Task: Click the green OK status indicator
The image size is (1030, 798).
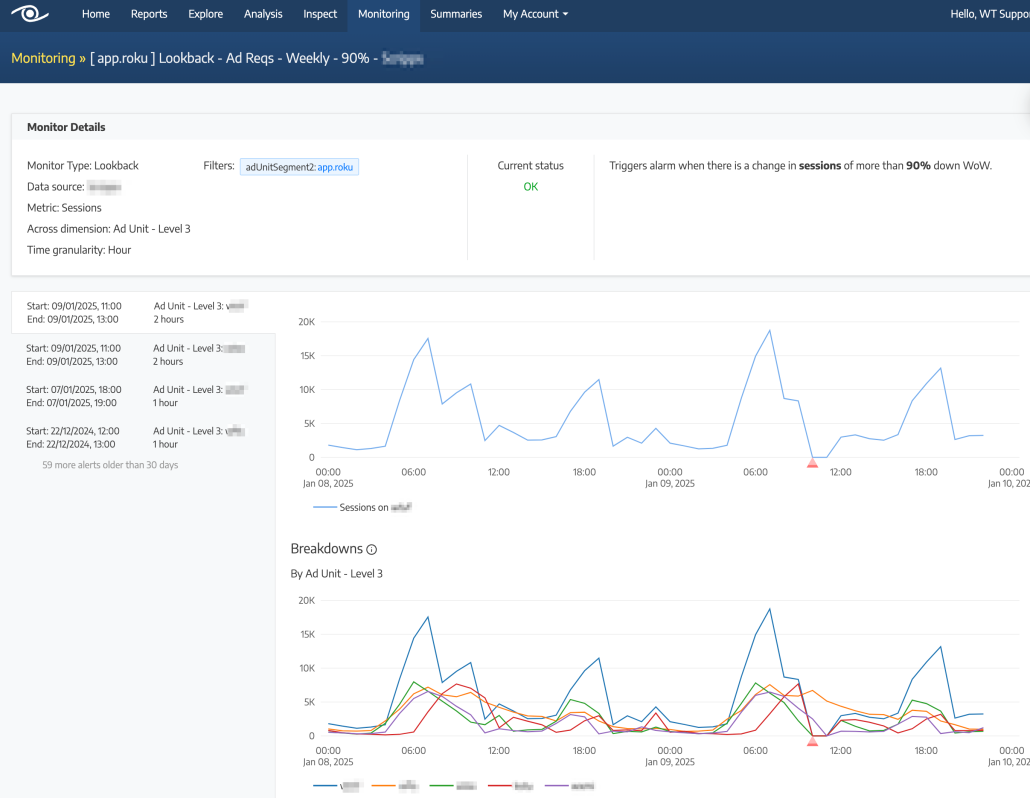Action: (531, 186)
